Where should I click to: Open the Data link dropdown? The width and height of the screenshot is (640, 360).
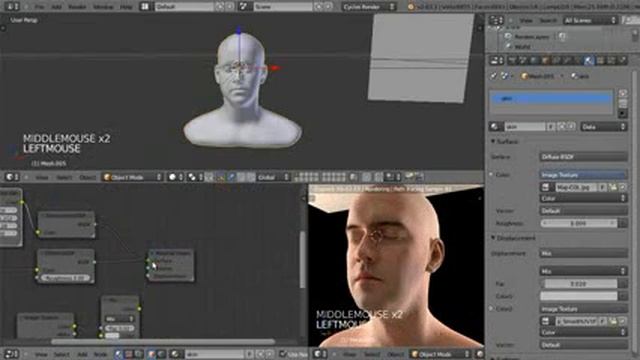604,127
